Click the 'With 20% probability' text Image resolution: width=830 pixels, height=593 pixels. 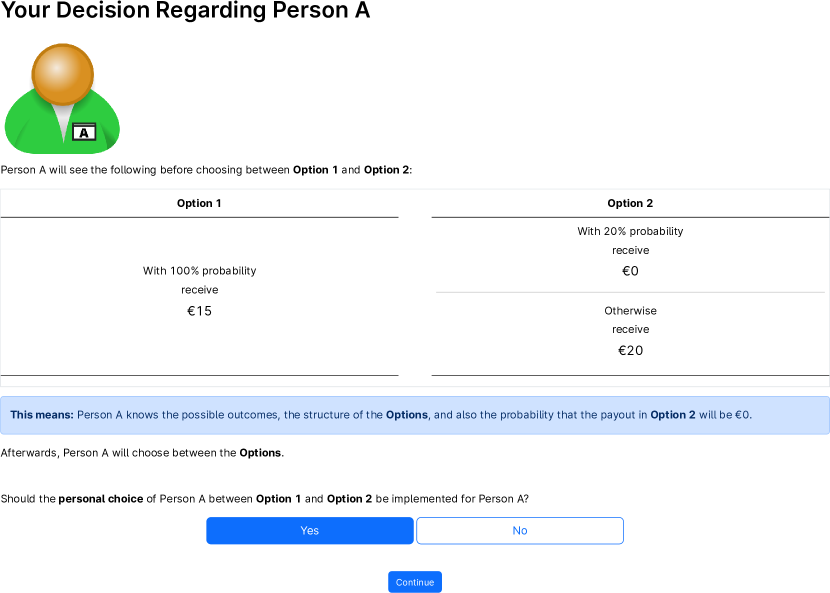[x=630, y=231]
